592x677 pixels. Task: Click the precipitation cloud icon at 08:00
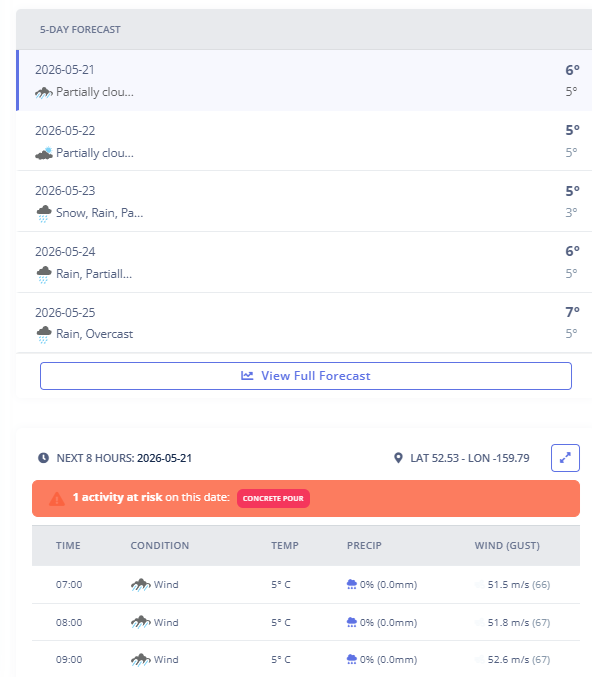click(351, 623)
